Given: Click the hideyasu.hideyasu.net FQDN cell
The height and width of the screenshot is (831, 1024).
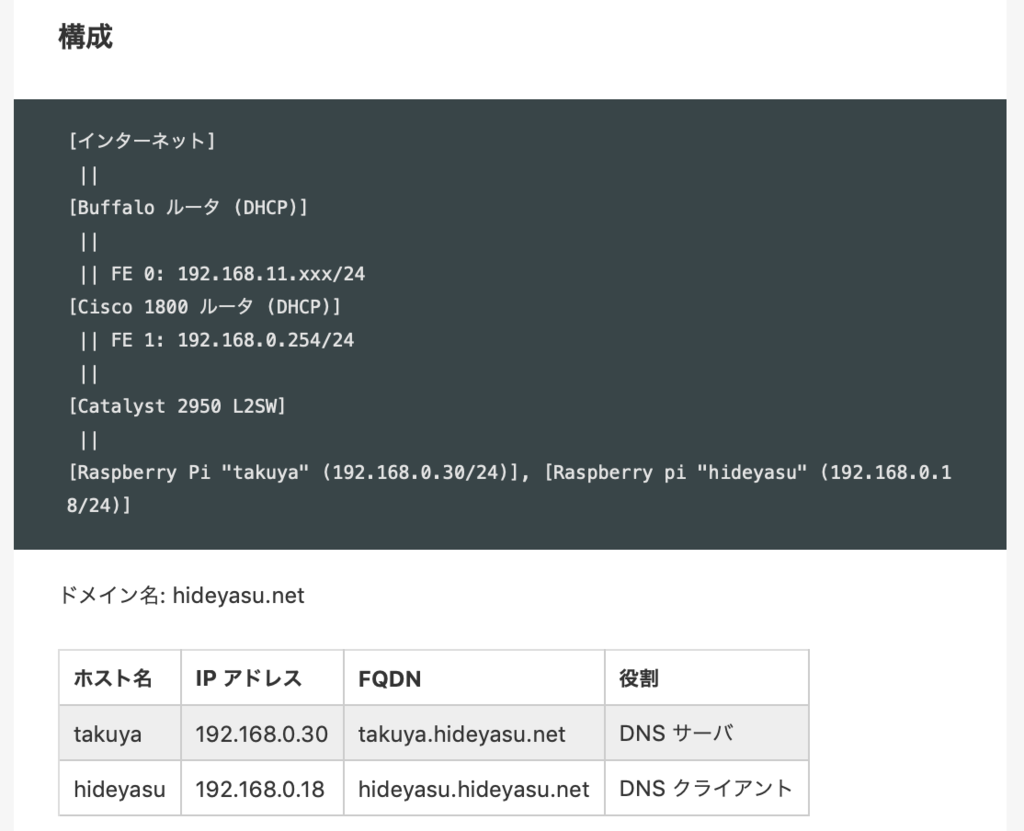Looking at the screenshot, I should 474,789.
